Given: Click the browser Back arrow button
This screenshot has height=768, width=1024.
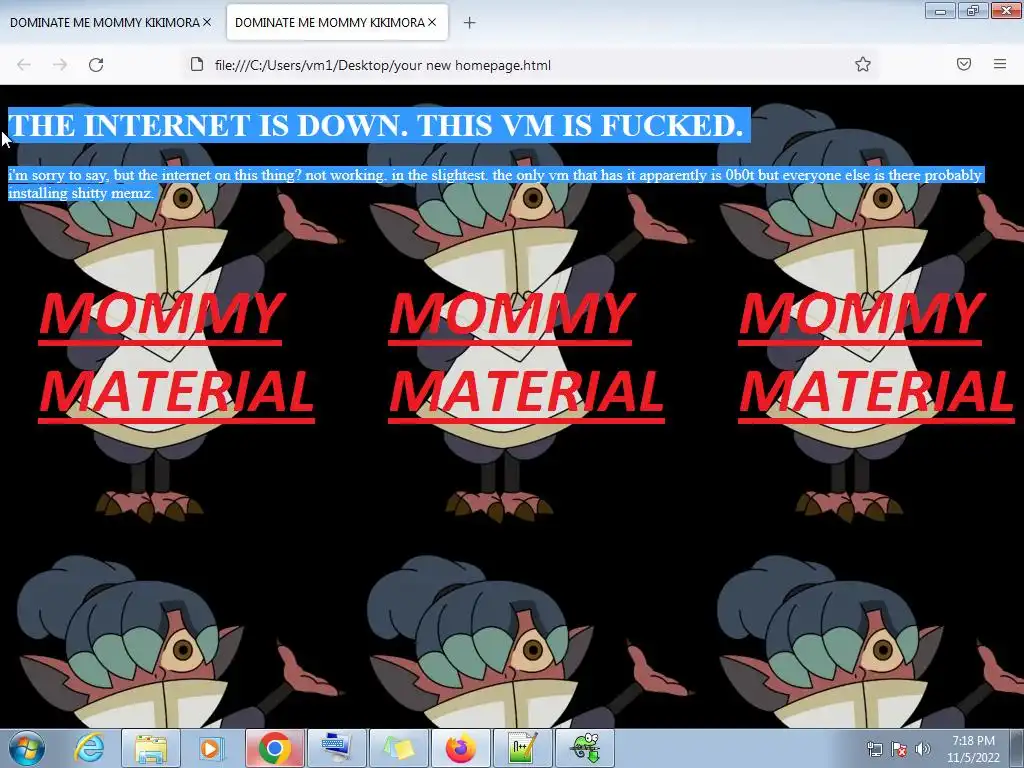Looking at the screenshot, I should pyautogui.click(x=24, y=65).
